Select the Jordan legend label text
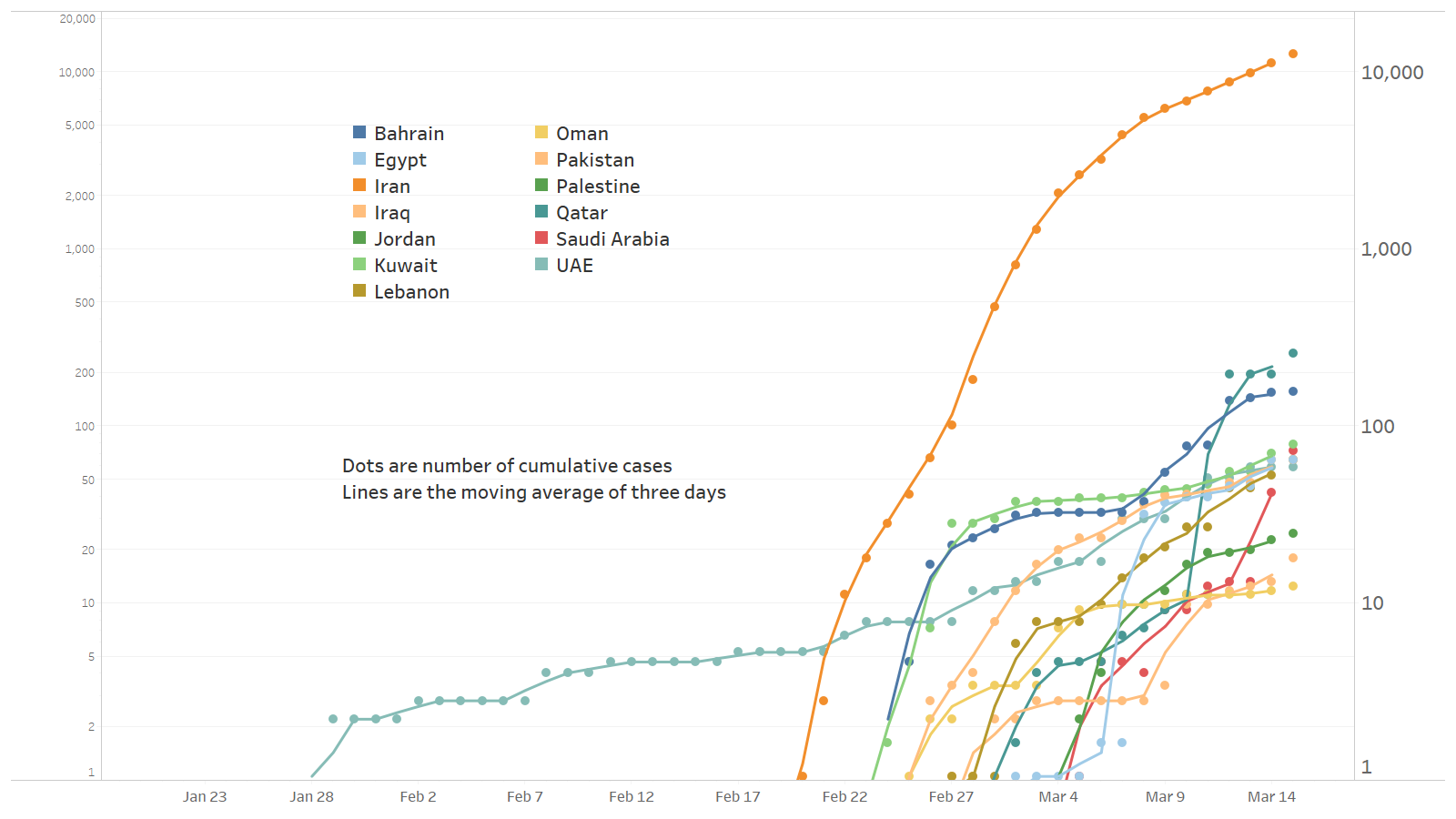Screen dimensions: 1456x819 pyautogui.click(x=405, y=239)
